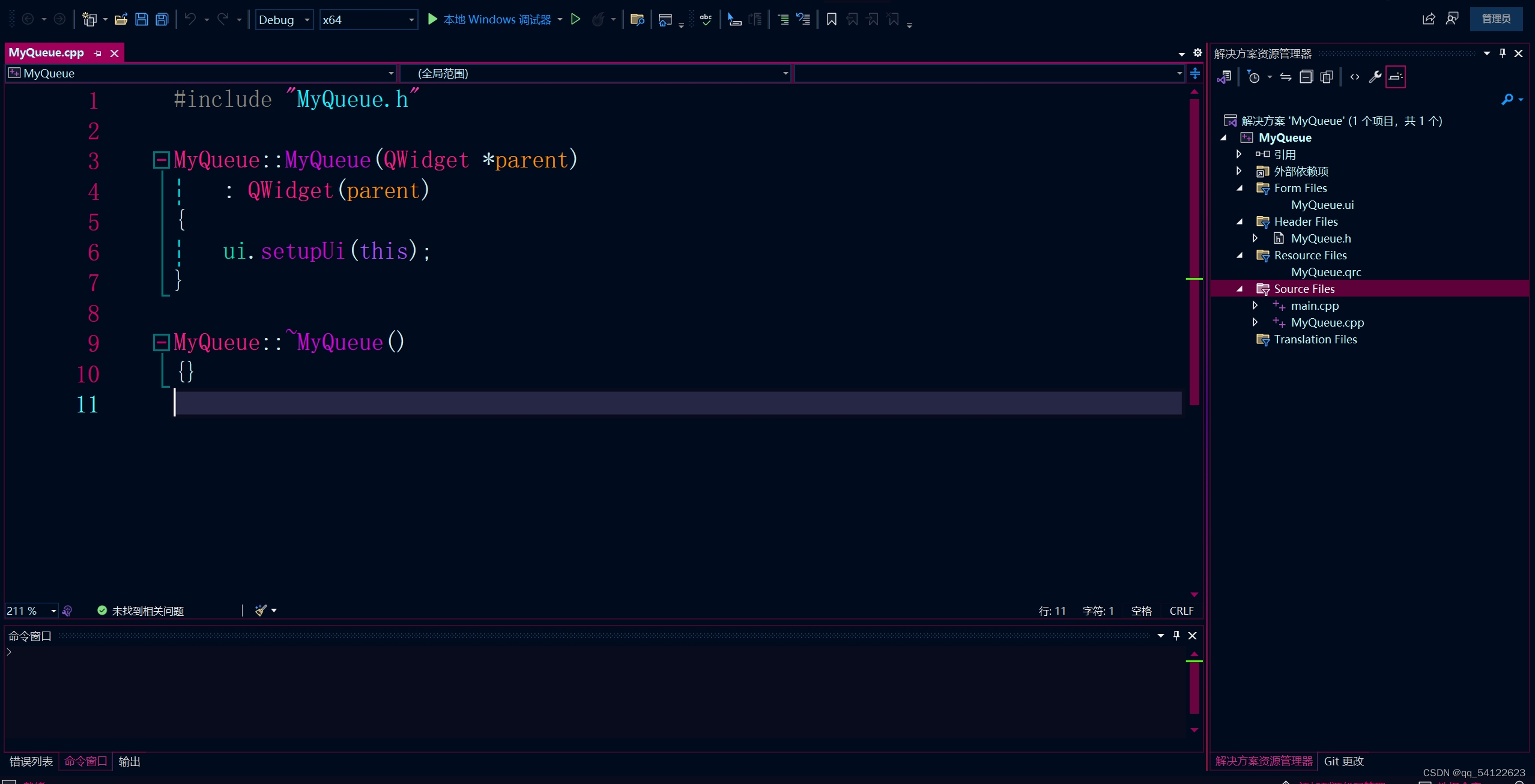Switch to the 输出 panel tab

click(x=129, y=761)
